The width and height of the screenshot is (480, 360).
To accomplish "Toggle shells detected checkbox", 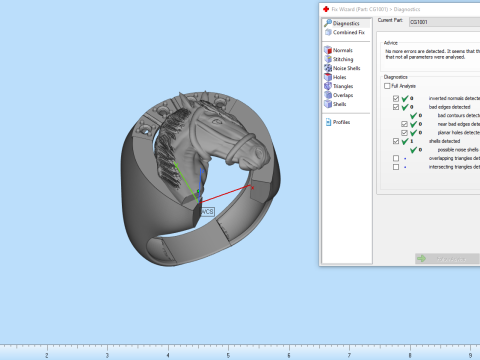I will click(396, 141).
